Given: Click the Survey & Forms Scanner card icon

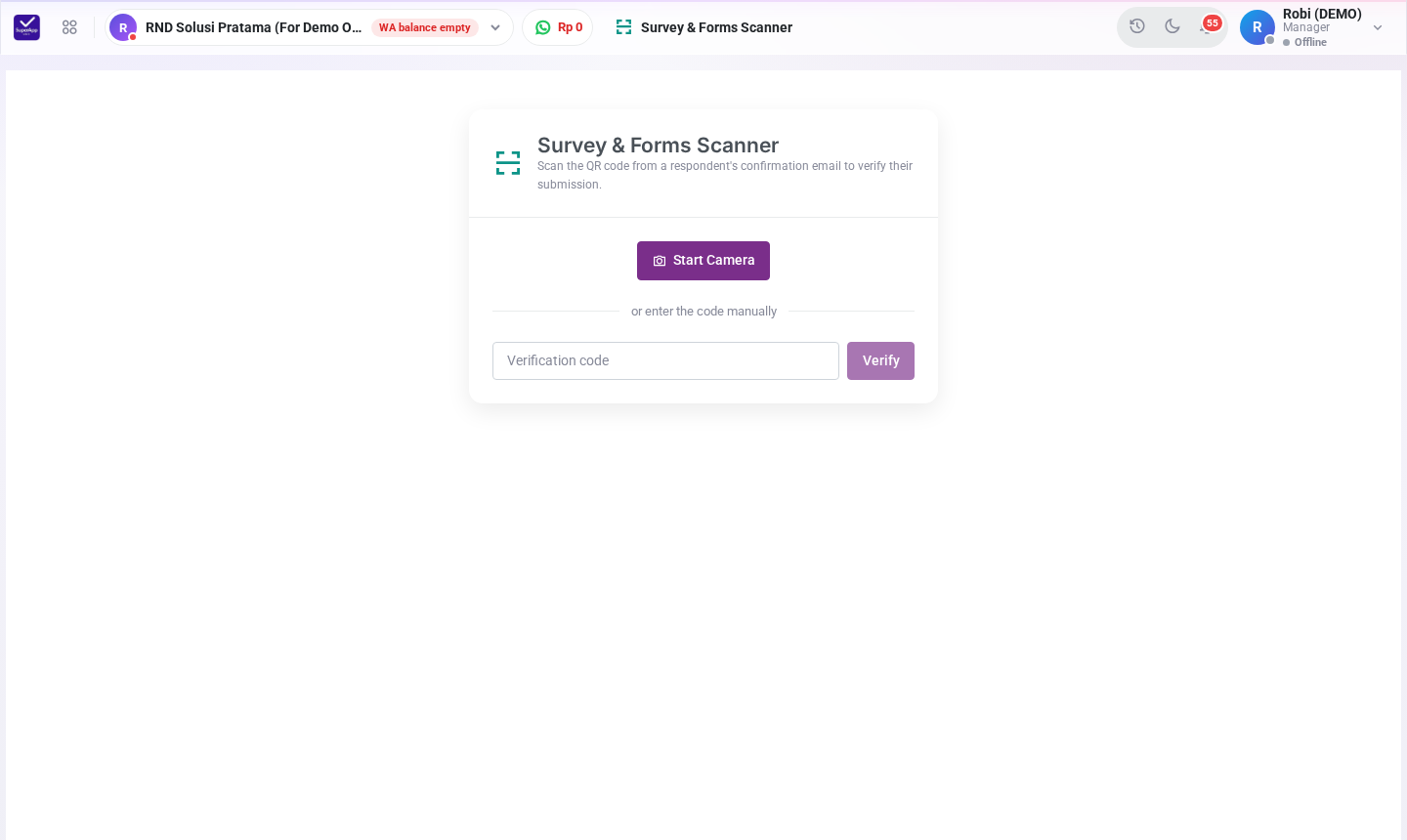Looking at the screenshot, I should click(508, 163).
